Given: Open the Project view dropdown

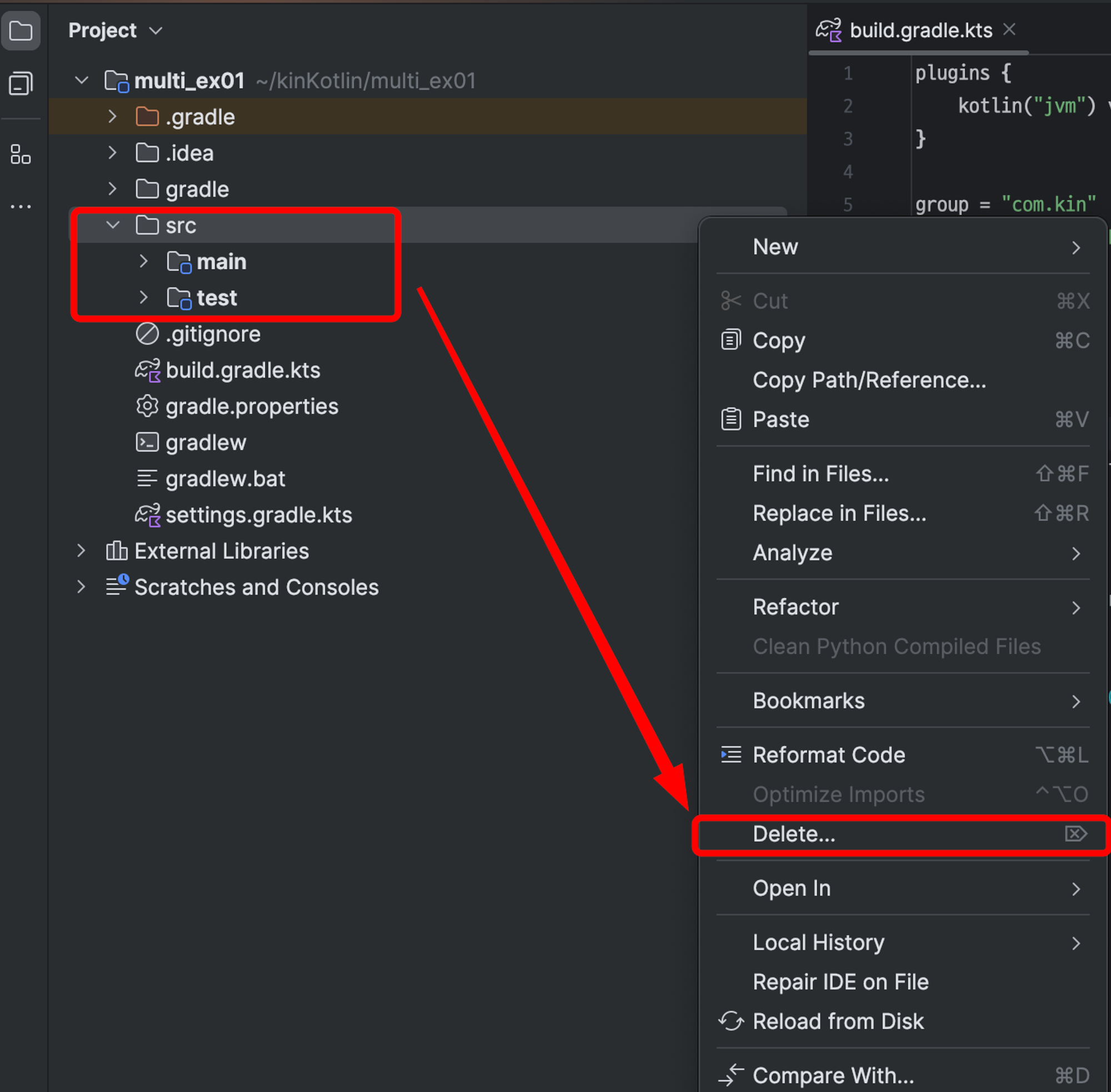Looking at the screenshot, I should [156, 31].
